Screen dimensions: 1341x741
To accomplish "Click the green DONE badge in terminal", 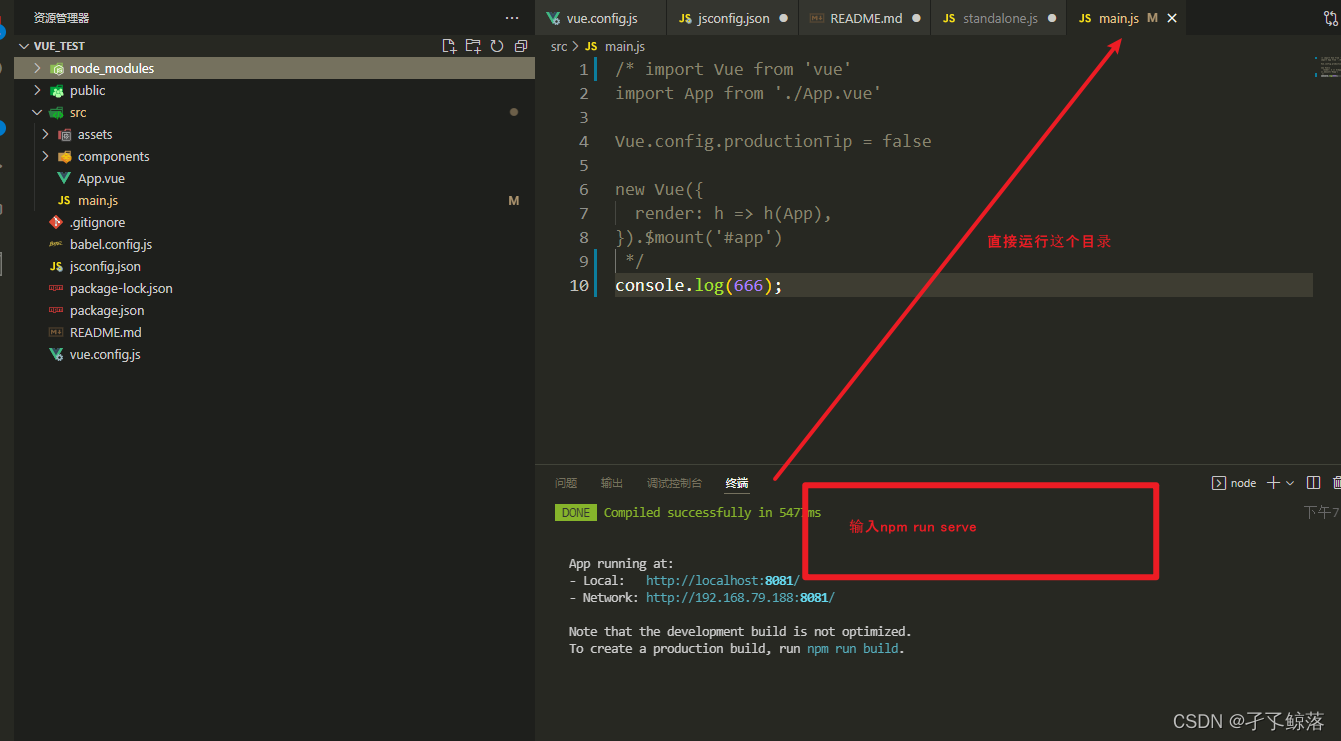I will (576, 512).
